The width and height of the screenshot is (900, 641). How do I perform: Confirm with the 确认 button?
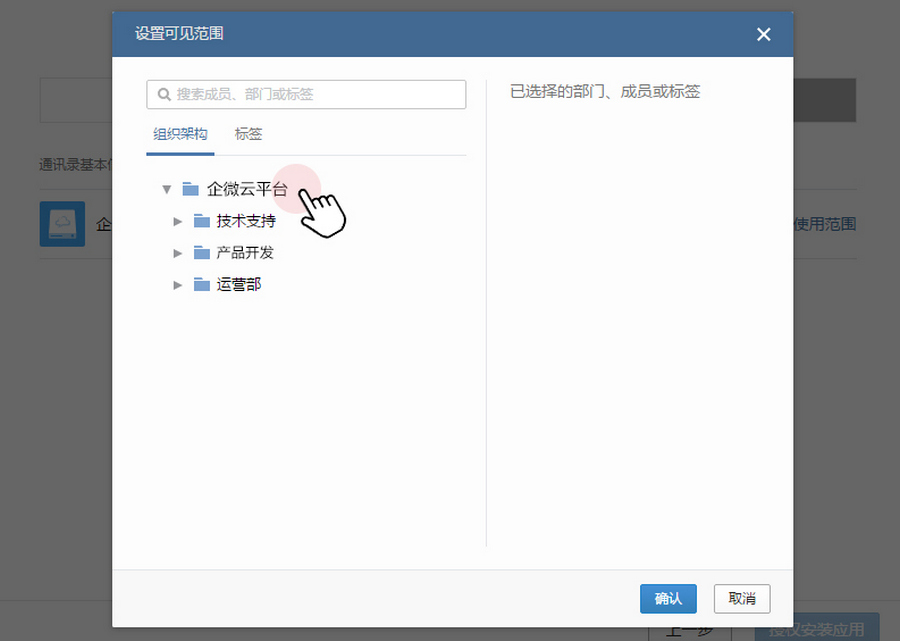click(x=668, y=599)
